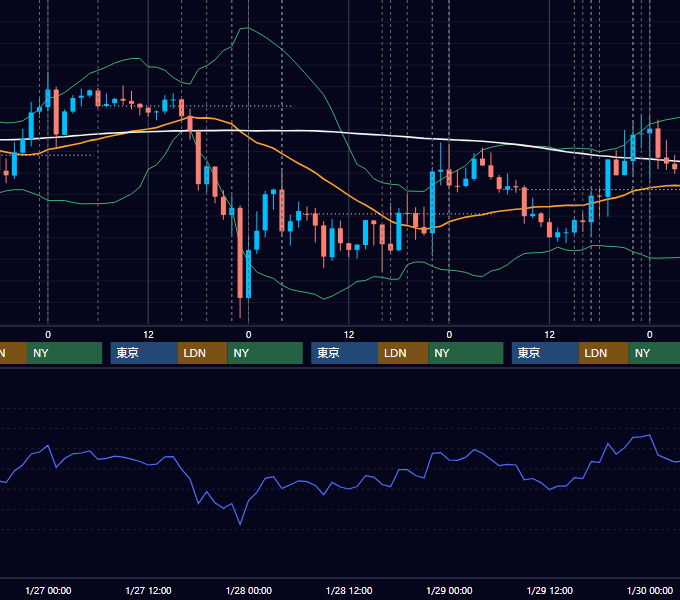Click the tallest red candlestick before 1/28 00:00
This screenshot has width=680, height=600.
[240, 253]
